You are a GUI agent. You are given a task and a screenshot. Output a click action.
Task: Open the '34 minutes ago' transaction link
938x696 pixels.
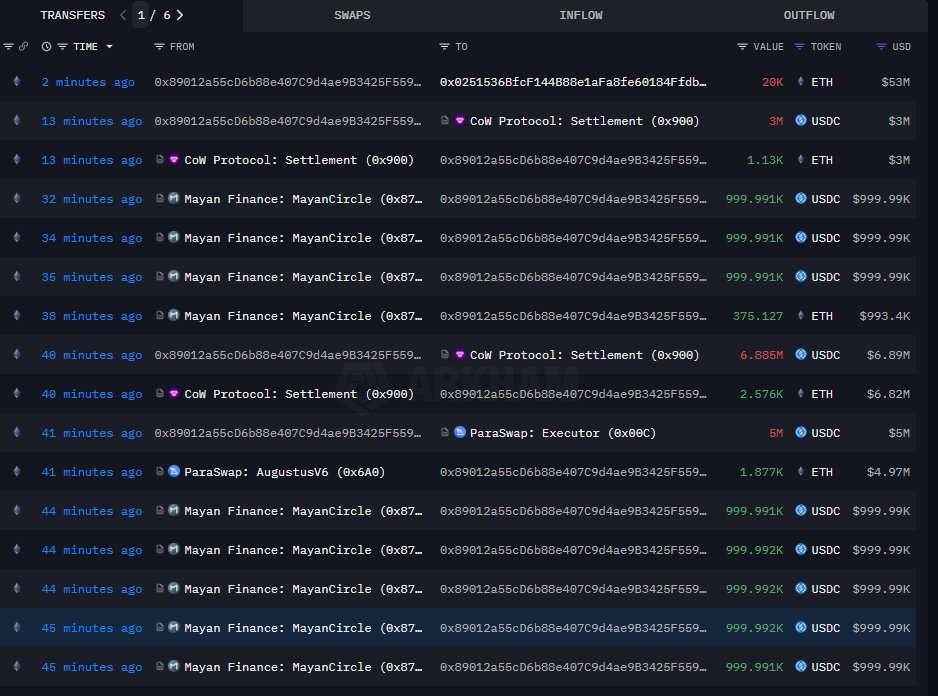click(x=92, y=238)
